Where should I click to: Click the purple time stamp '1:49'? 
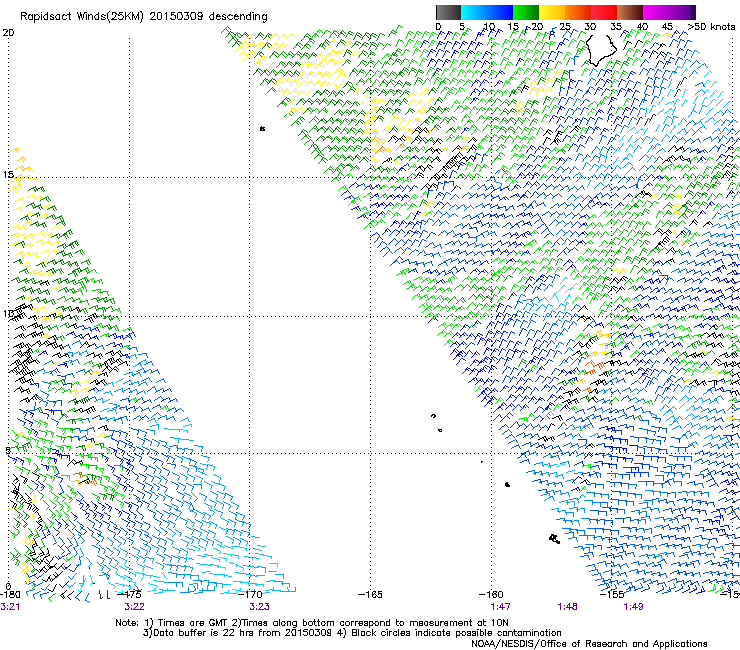click(x=633, y=607)
